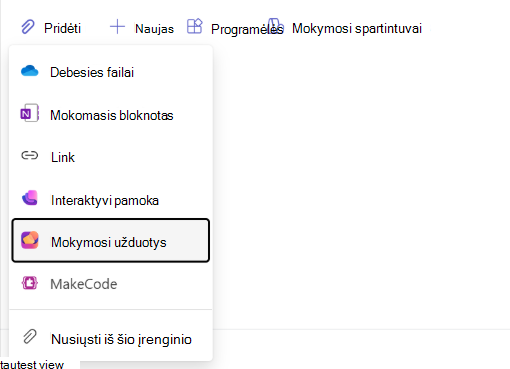Click the chain link icon
The height and width of the screenshot is (369, 510).
pyautogui.click(x=30, y=155)
